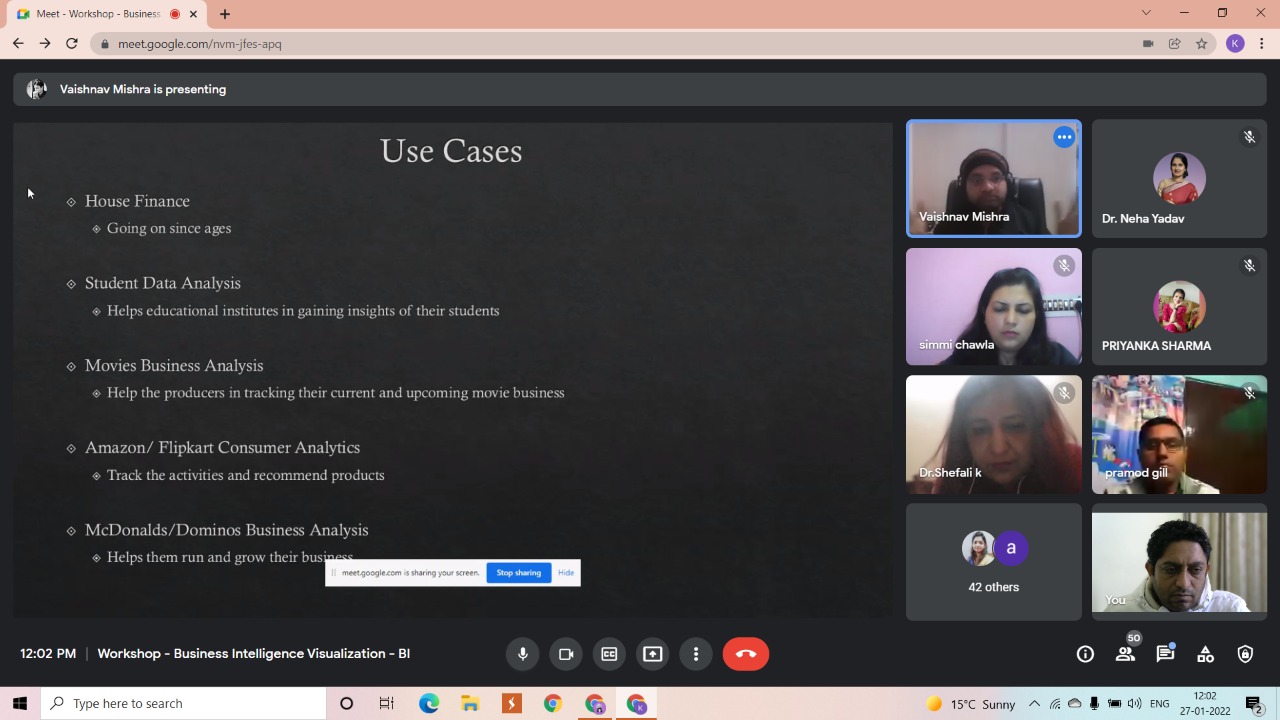Screen dimensions: 1280x720
Task: Click the 42 others participants tile
Action: coord(993,562)
